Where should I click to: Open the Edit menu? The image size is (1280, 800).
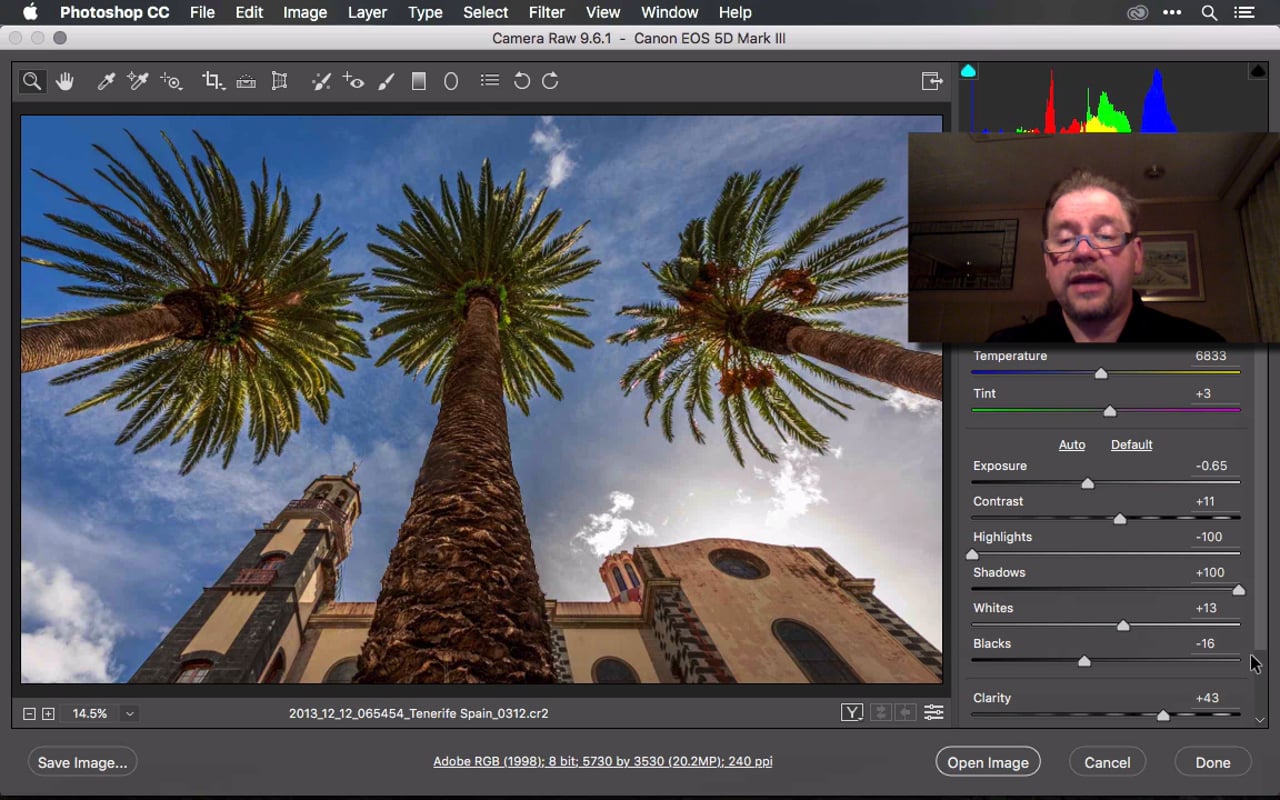coord(249,12)
